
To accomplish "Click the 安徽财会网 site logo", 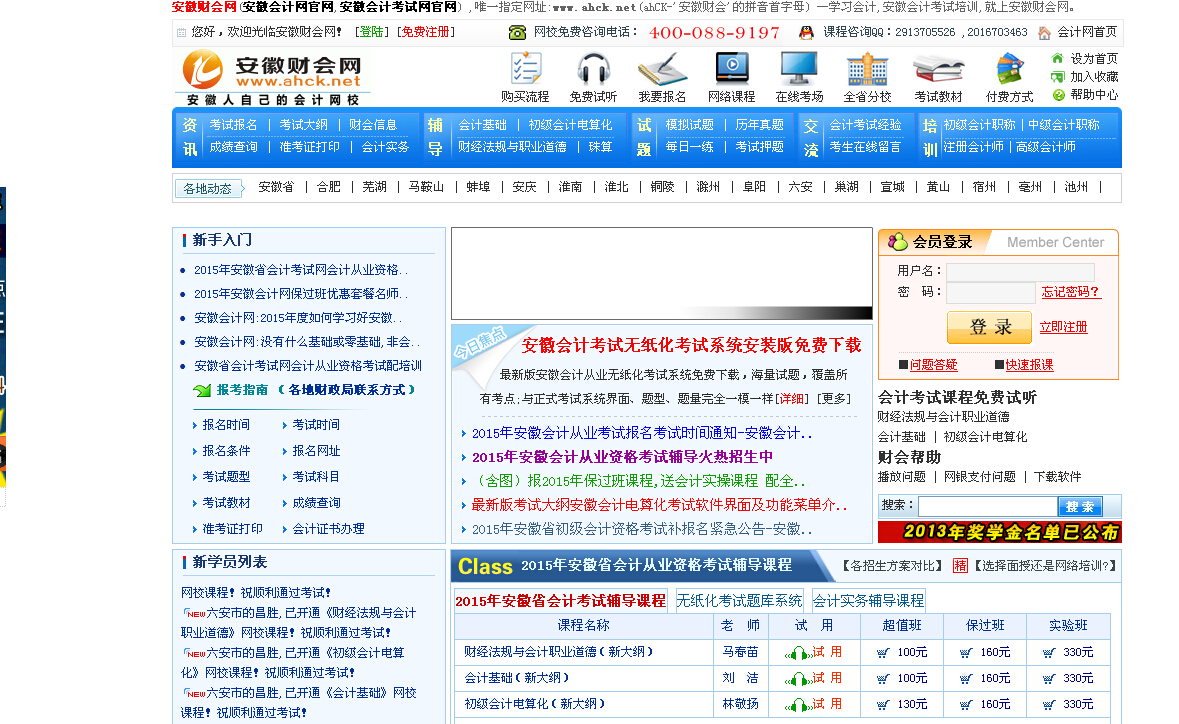I will 272,78.
